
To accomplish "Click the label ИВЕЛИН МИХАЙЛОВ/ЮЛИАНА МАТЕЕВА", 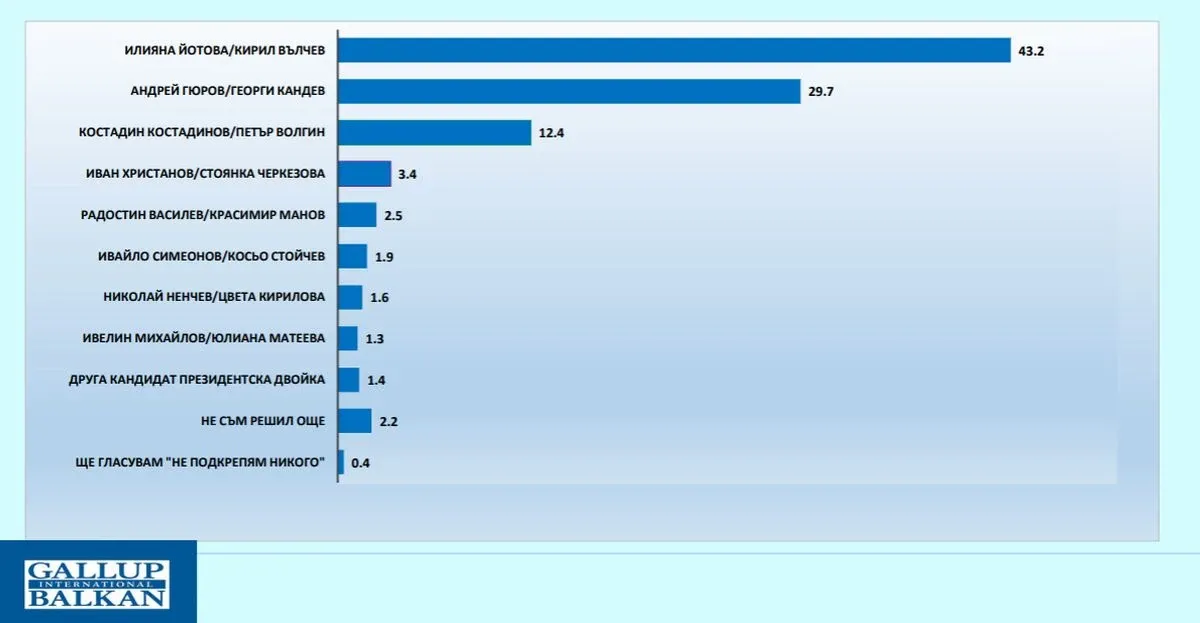I will 204,338.
